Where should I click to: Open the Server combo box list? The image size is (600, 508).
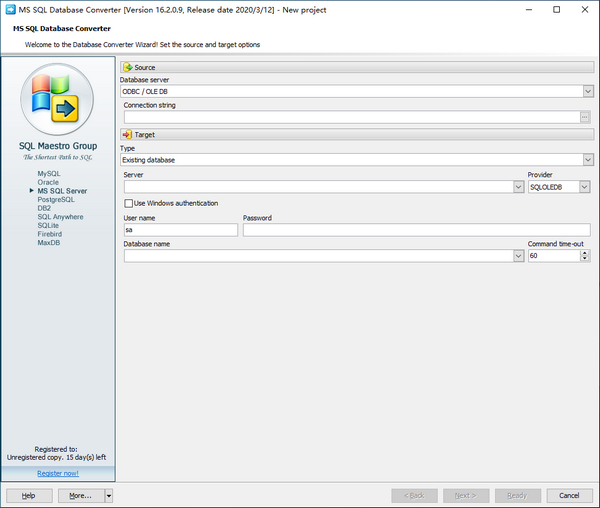(518, 186)
